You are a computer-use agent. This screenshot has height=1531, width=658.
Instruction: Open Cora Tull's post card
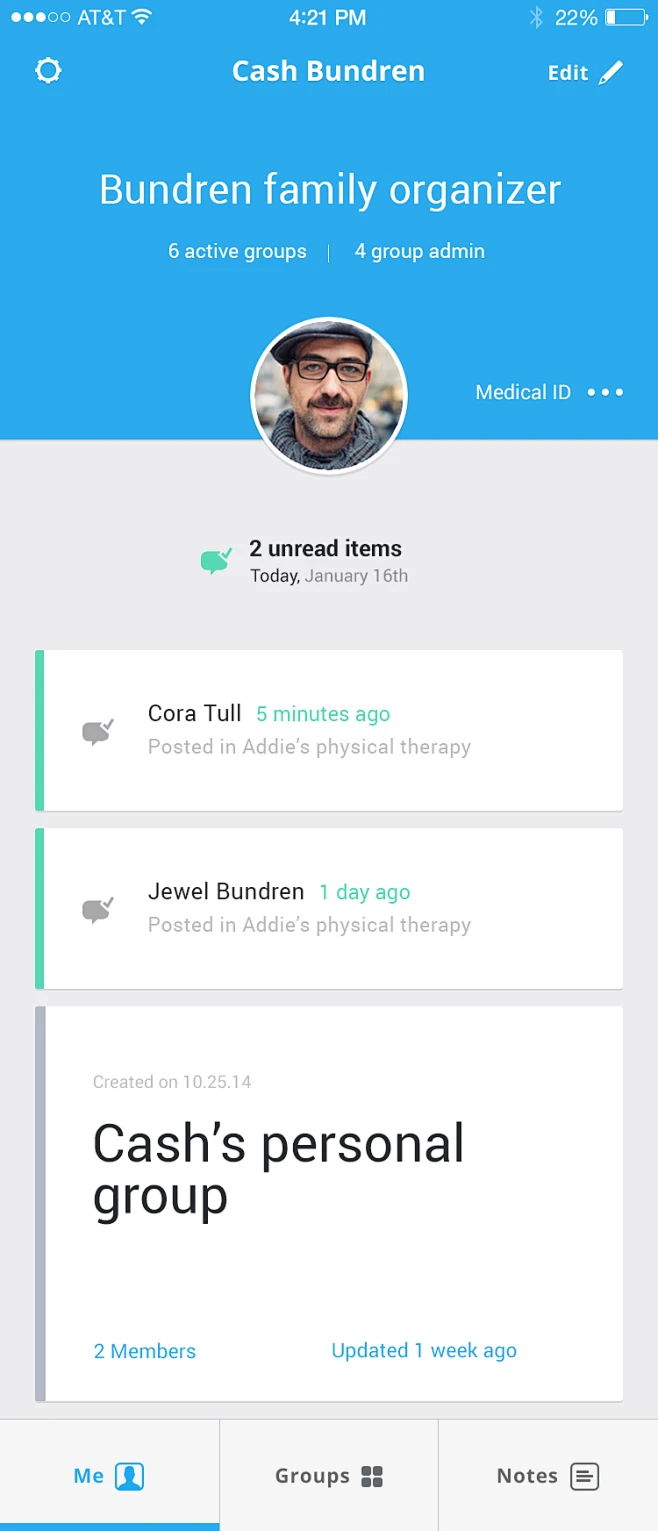point(330,730)
